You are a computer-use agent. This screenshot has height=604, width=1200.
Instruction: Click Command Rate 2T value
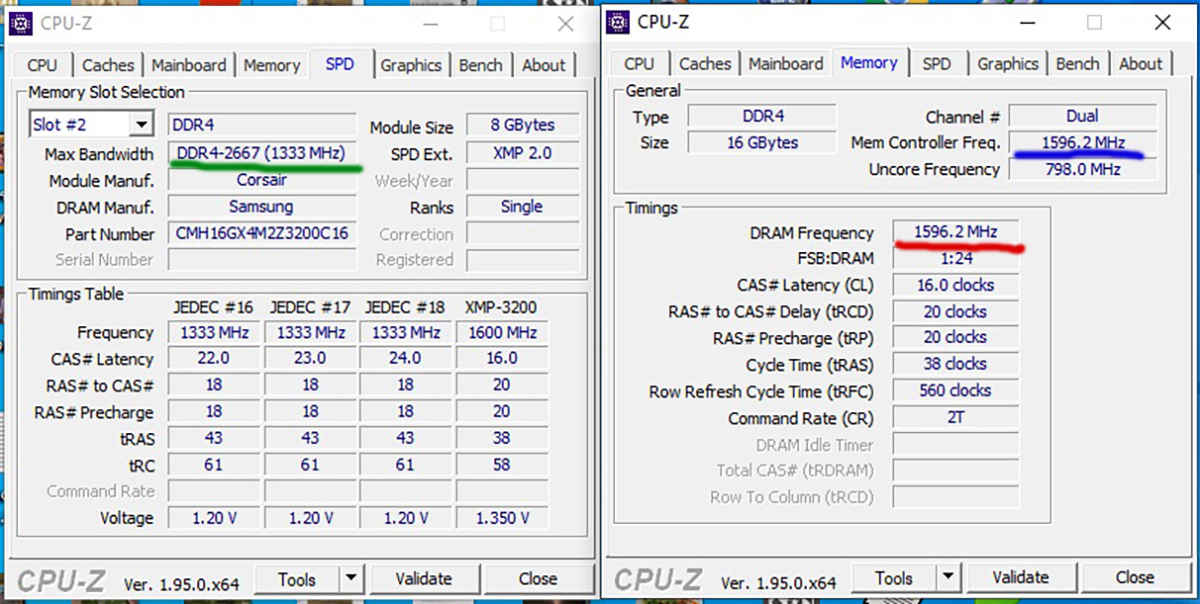(x=956, y=417)
